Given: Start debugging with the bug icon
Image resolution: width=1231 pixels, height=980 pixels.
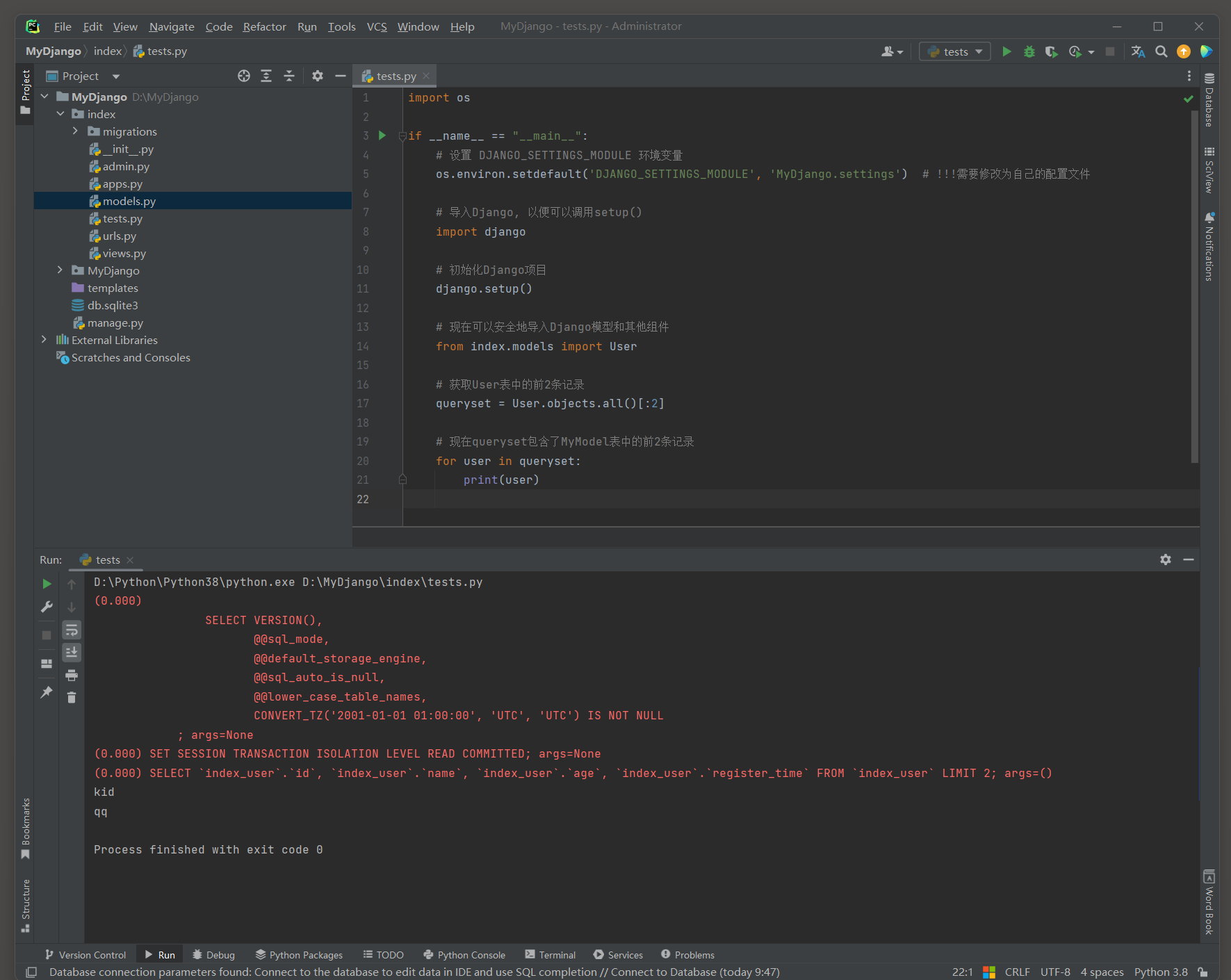Looking at the screenshot, I should 1029,51.
